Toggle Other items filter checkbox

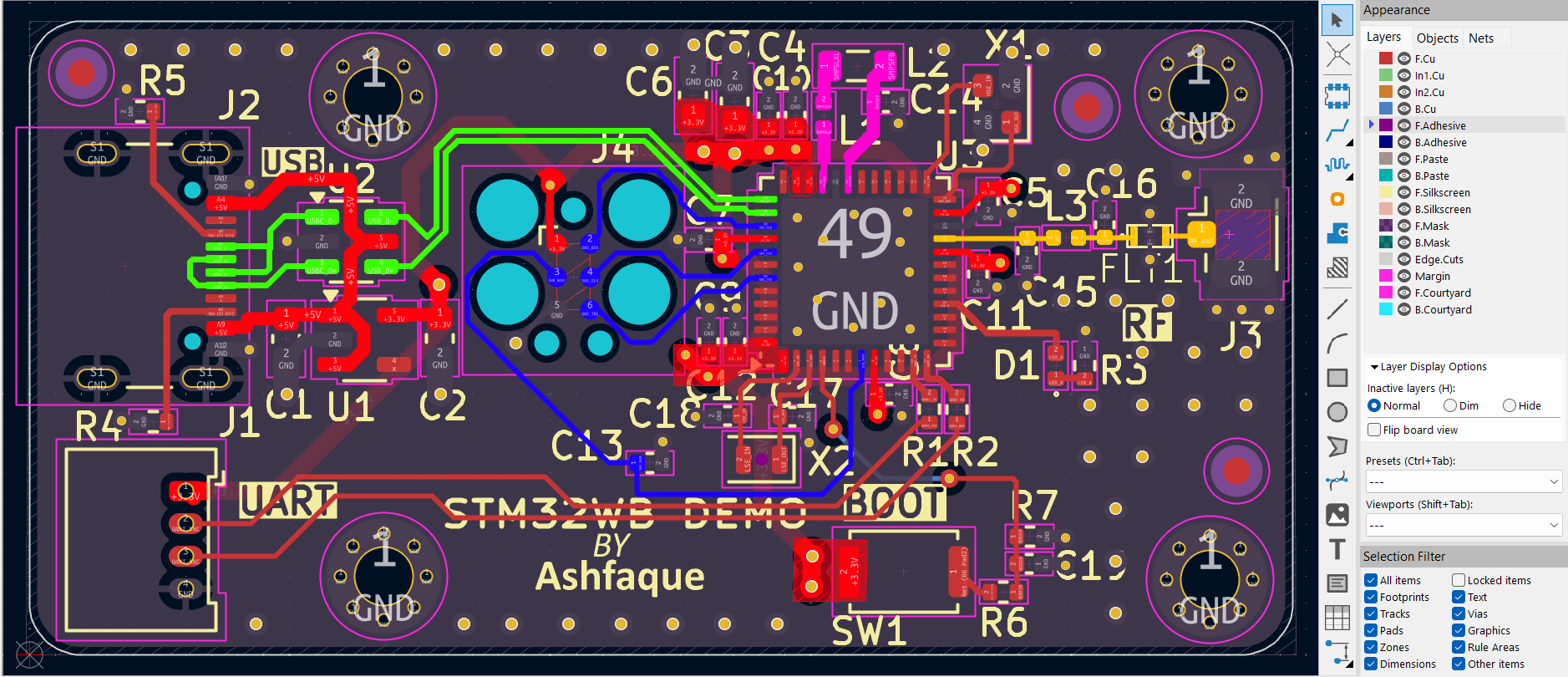[x=1459, y=664]
